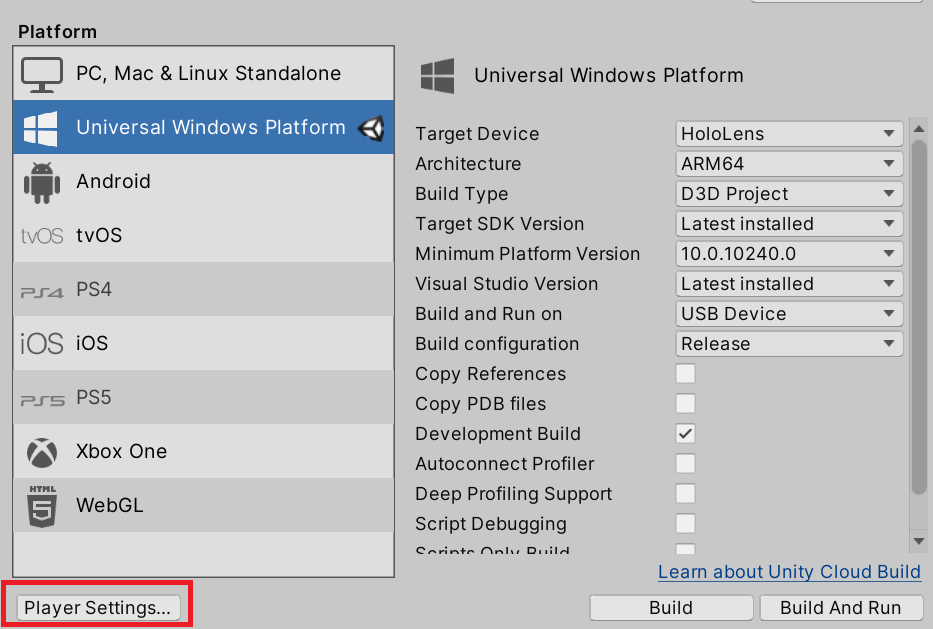The height and width of the screenshot is (629, 933).
Task: Click the Universal Windows Platform header title
Action: 609,76
